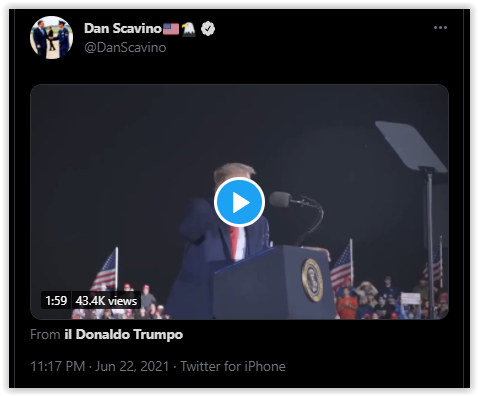
Task: Open the Dan Scavino display name
Action: (123, 29)
